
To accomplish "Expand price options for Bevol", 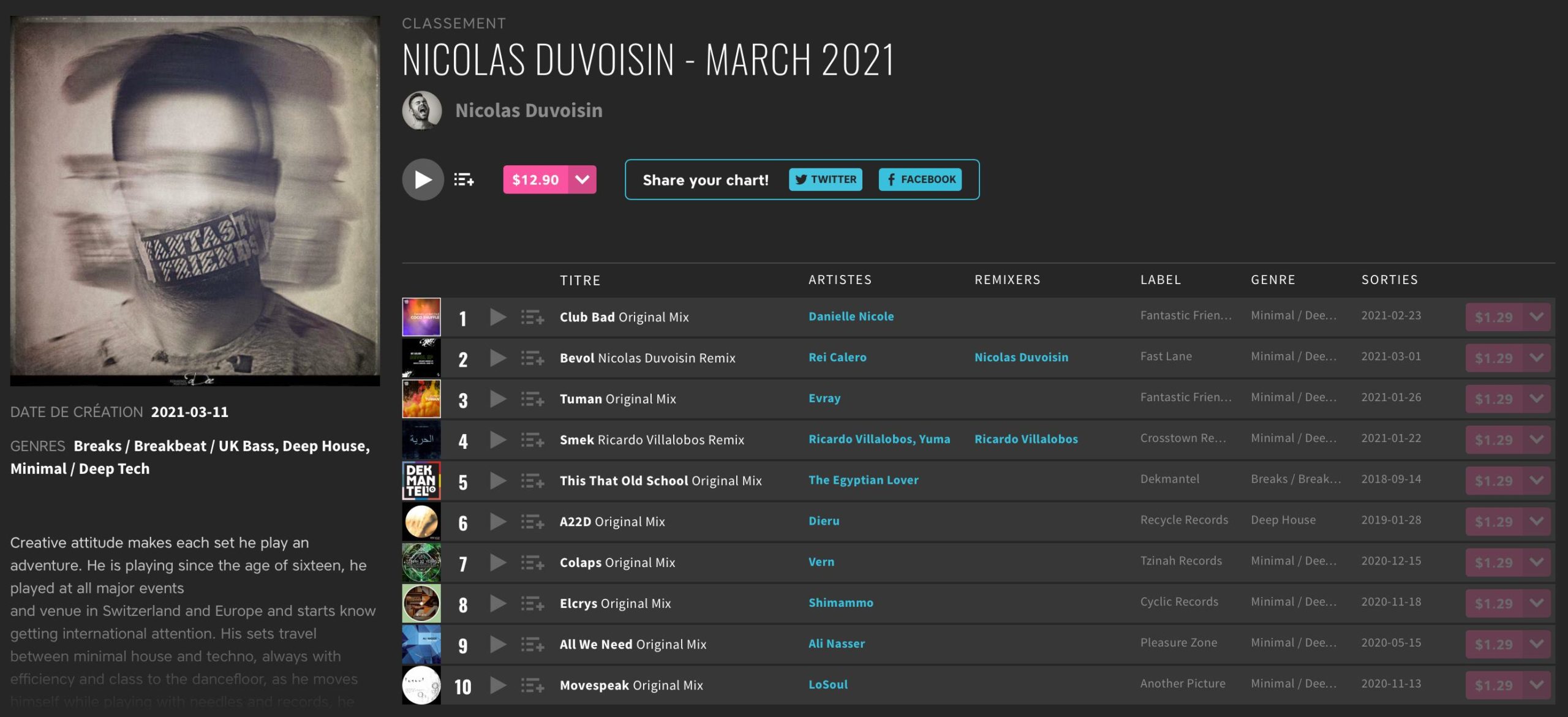I will 1536,358.
